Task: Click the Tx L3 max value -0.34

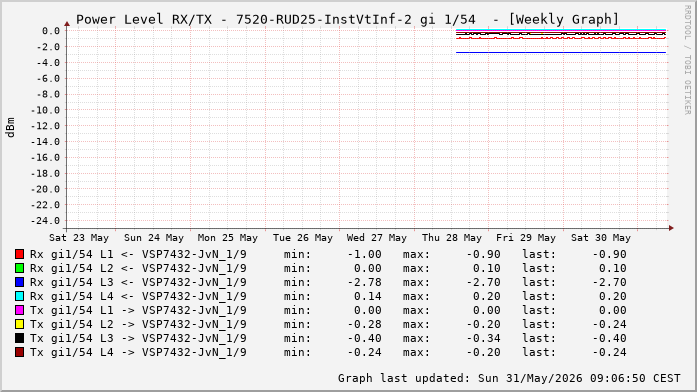Action: click(484, 338)
